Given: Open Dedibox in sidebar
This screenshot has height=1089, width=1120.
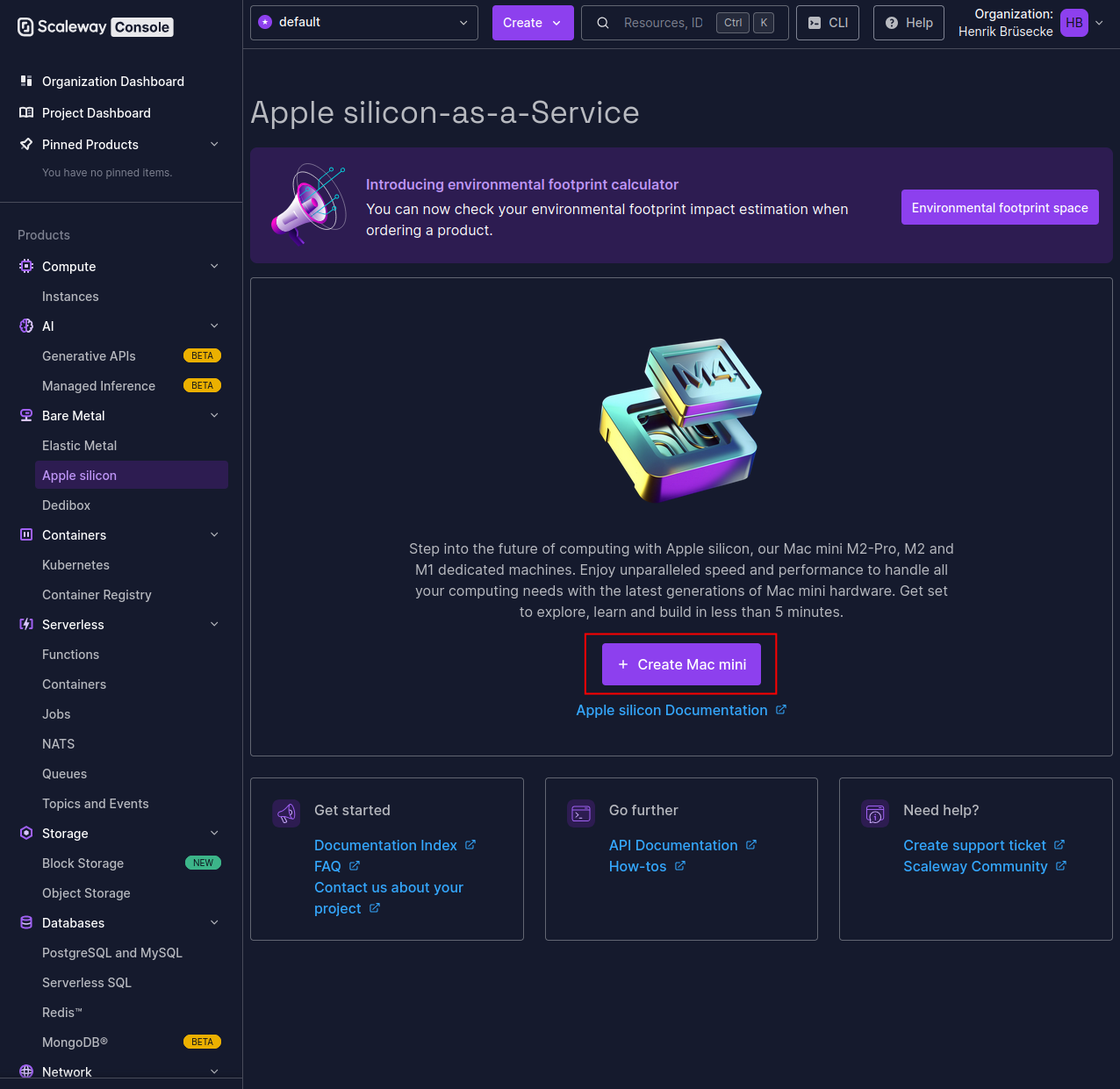Looking at the screenshot, I should click(x=132, y=505).
